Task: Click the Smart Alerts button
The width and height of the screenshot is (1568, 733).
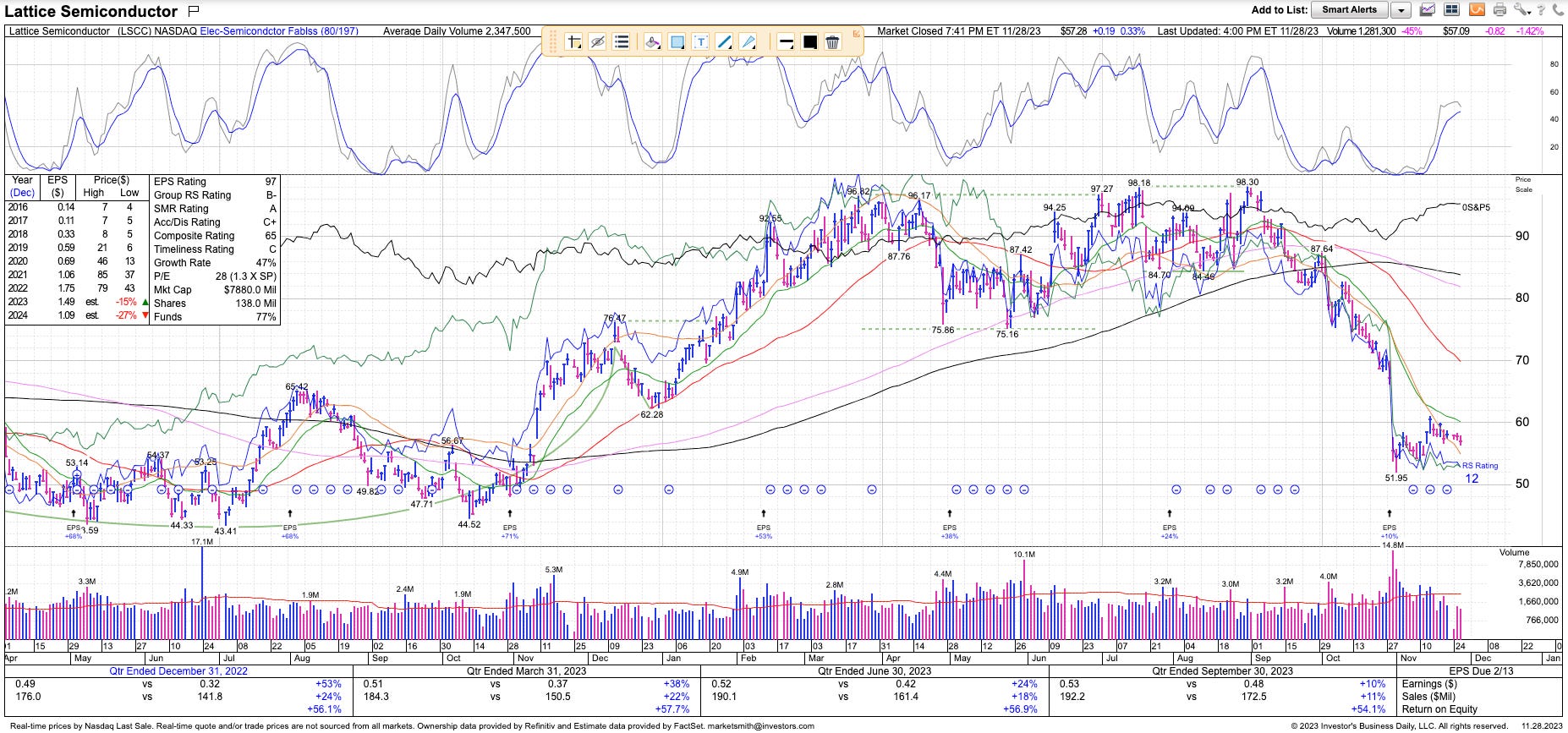Action: pos(1349,10)
